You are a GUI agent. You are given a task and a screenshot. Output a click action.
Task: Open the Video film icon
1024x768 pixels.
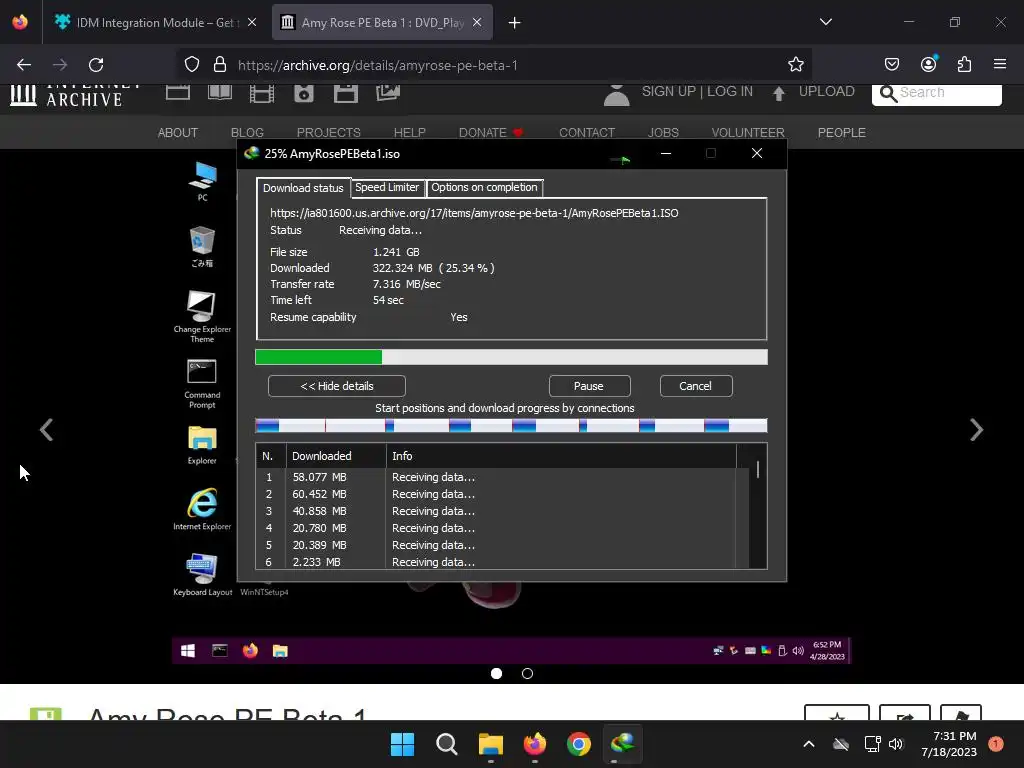point(262,93)
